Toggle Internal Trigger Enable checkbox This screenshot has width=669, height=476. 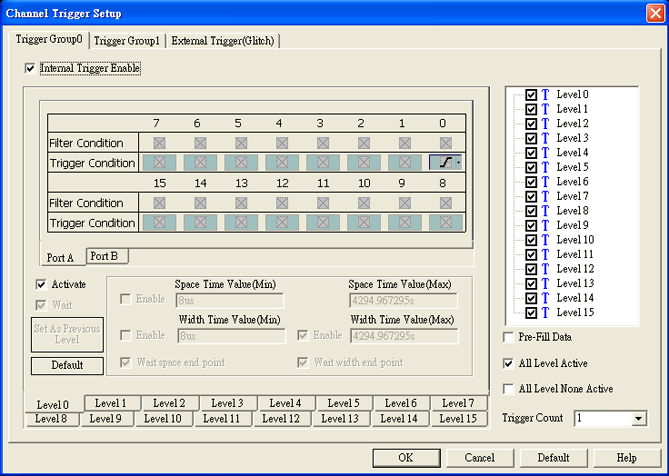tap(30, 68)
